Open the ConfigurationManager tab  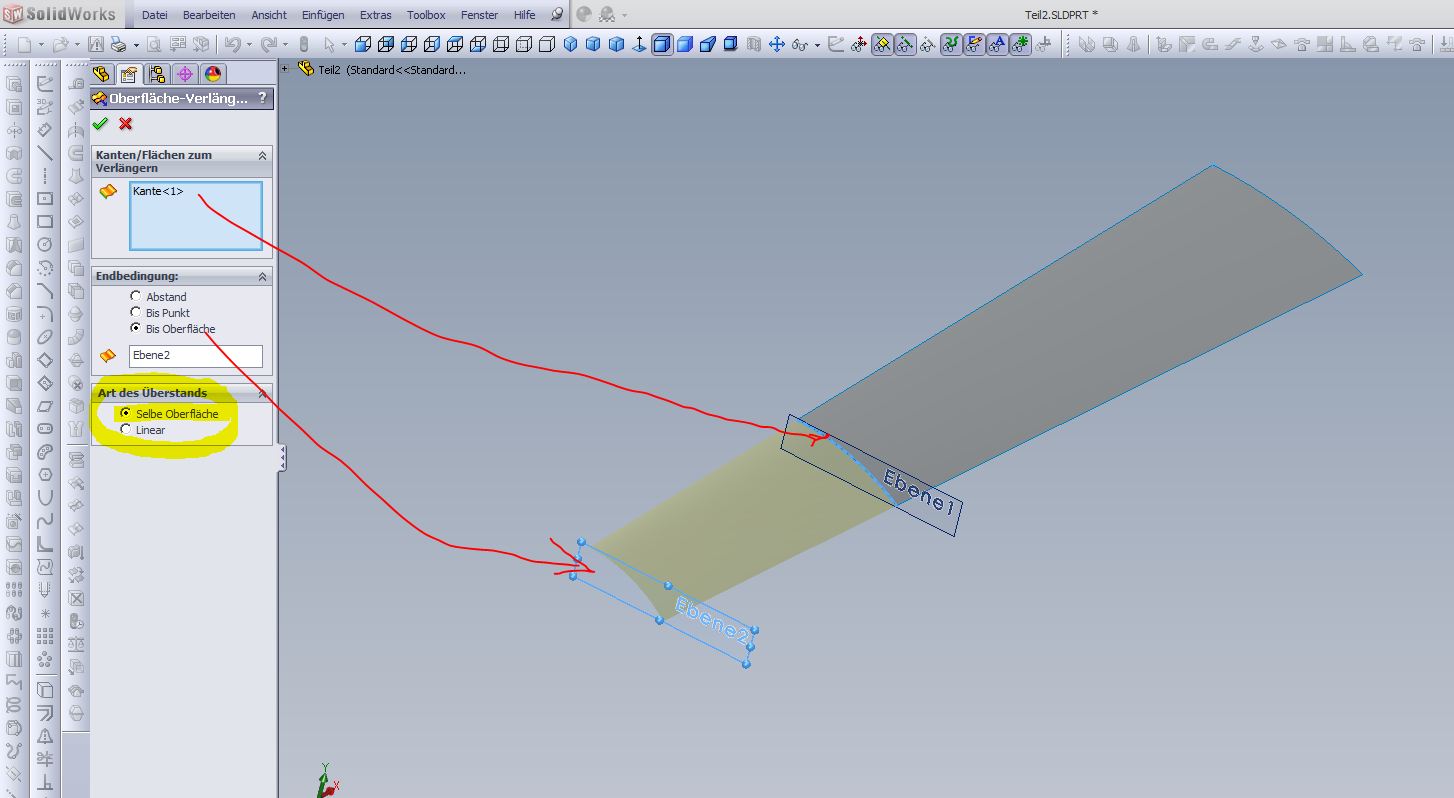click(156, 74)
